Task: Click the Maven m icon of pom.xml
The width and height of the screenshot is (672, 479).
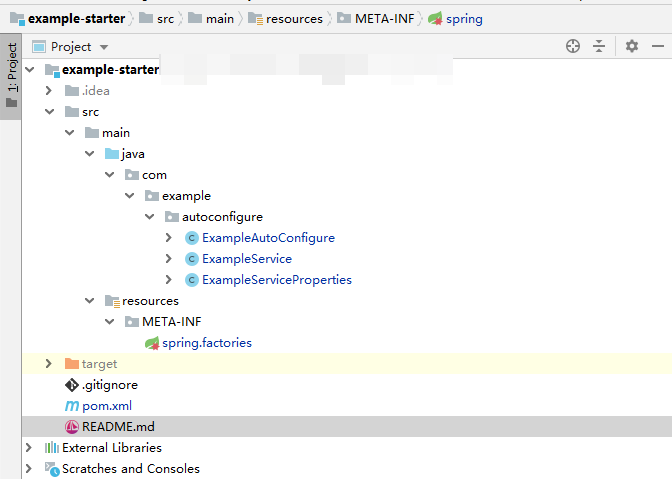Action: (72, 406)
